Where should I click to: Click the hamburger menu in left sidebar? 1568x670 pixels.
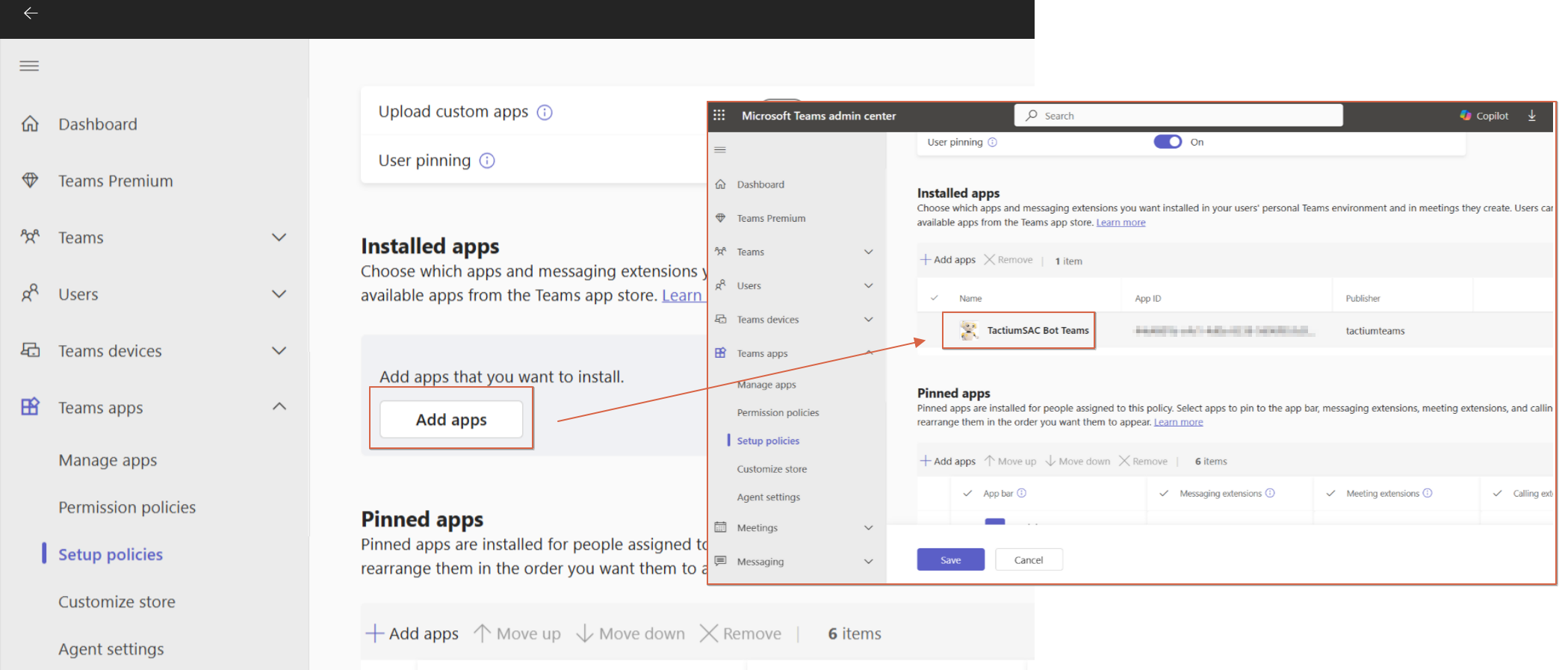click(29, 66)
